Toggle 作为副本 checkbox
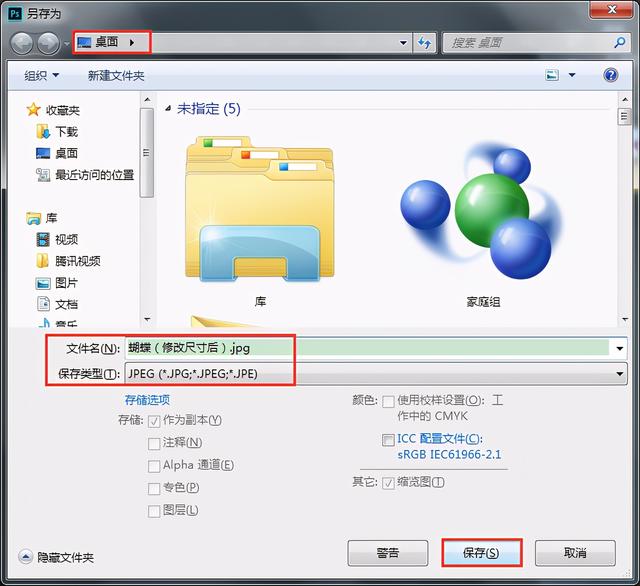Image resolution: width=640 pixels, height=586 pixels. (x=154, y=421)
